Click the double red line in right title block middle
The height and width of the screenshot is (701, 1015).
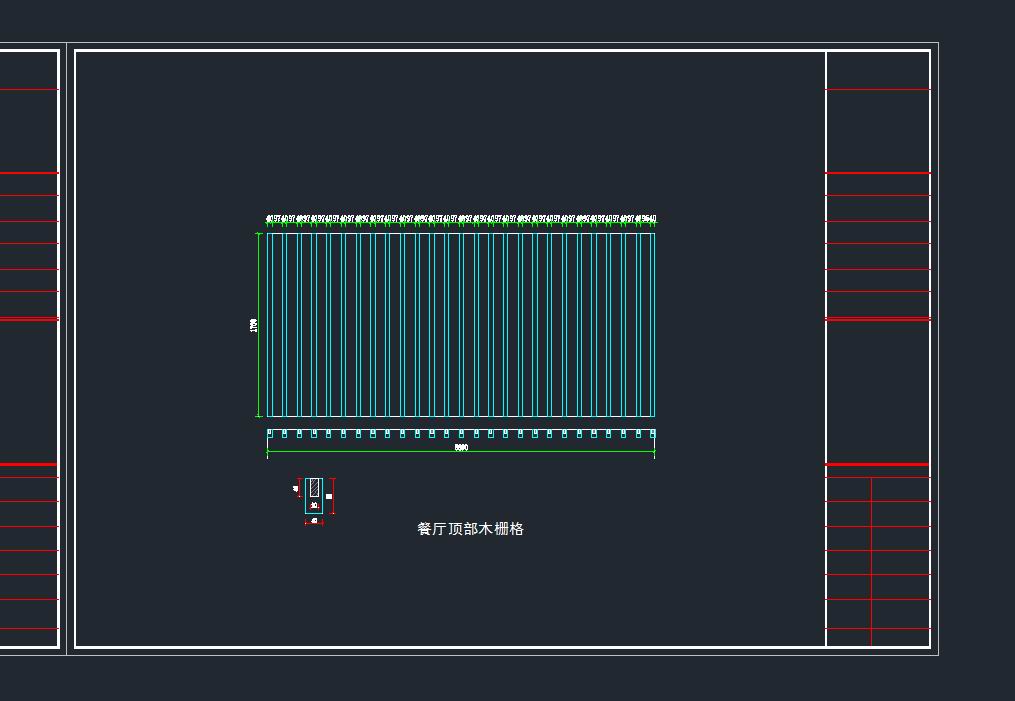coord(877,319)
